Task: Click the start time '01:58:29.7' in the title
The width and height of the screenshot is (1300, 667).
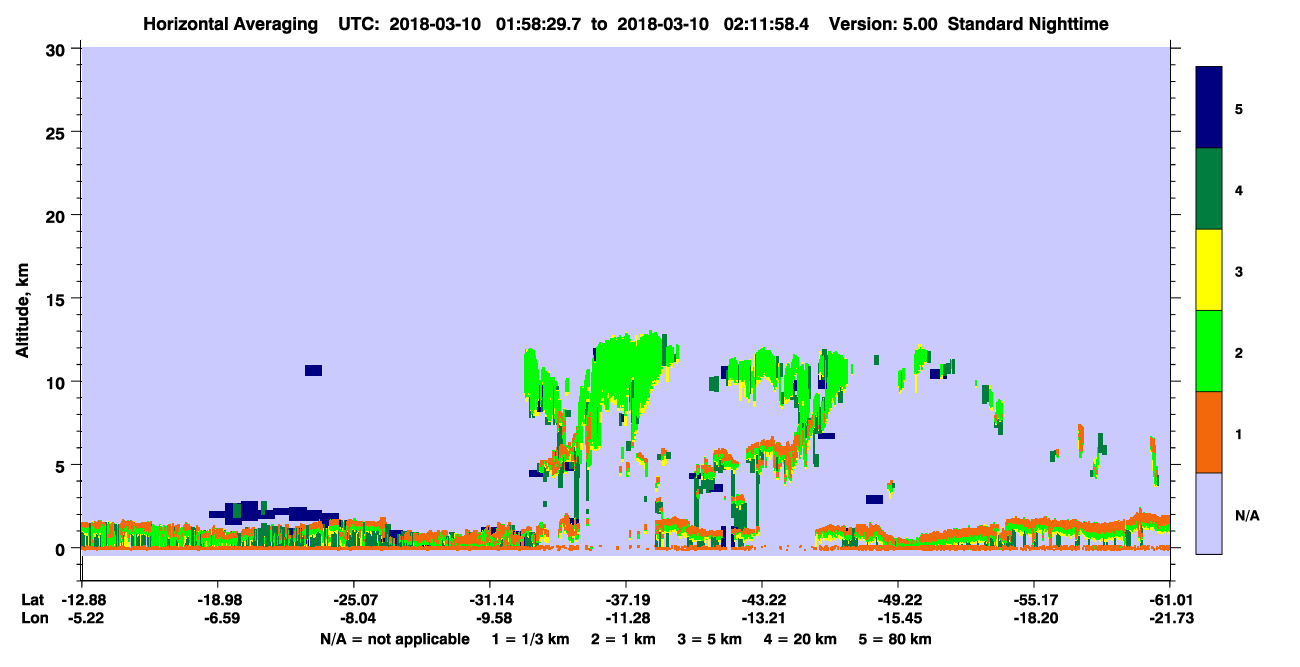Action: point(541,24)
